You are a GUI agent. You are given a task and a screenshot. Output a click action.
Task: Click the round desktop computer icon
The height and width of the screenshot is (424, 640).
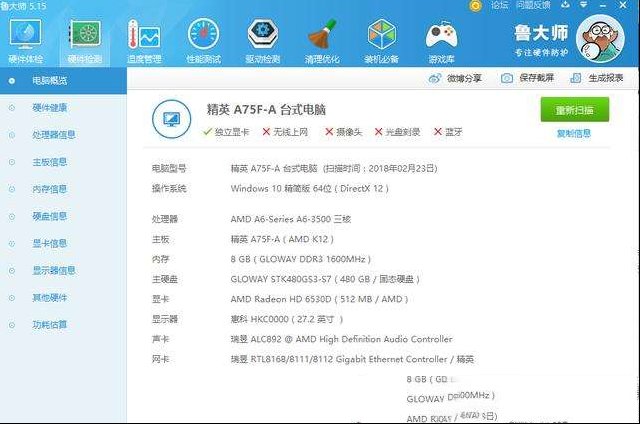pos(171,119)
